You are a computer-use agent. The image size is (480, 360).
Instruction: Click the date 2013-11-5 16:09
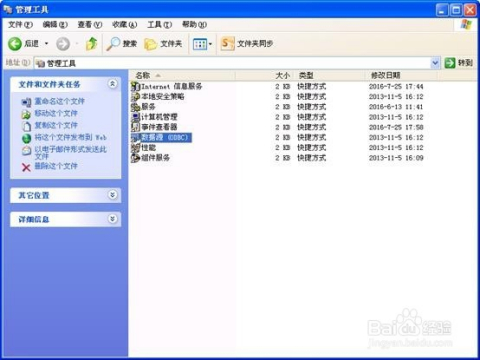(396, 158)
